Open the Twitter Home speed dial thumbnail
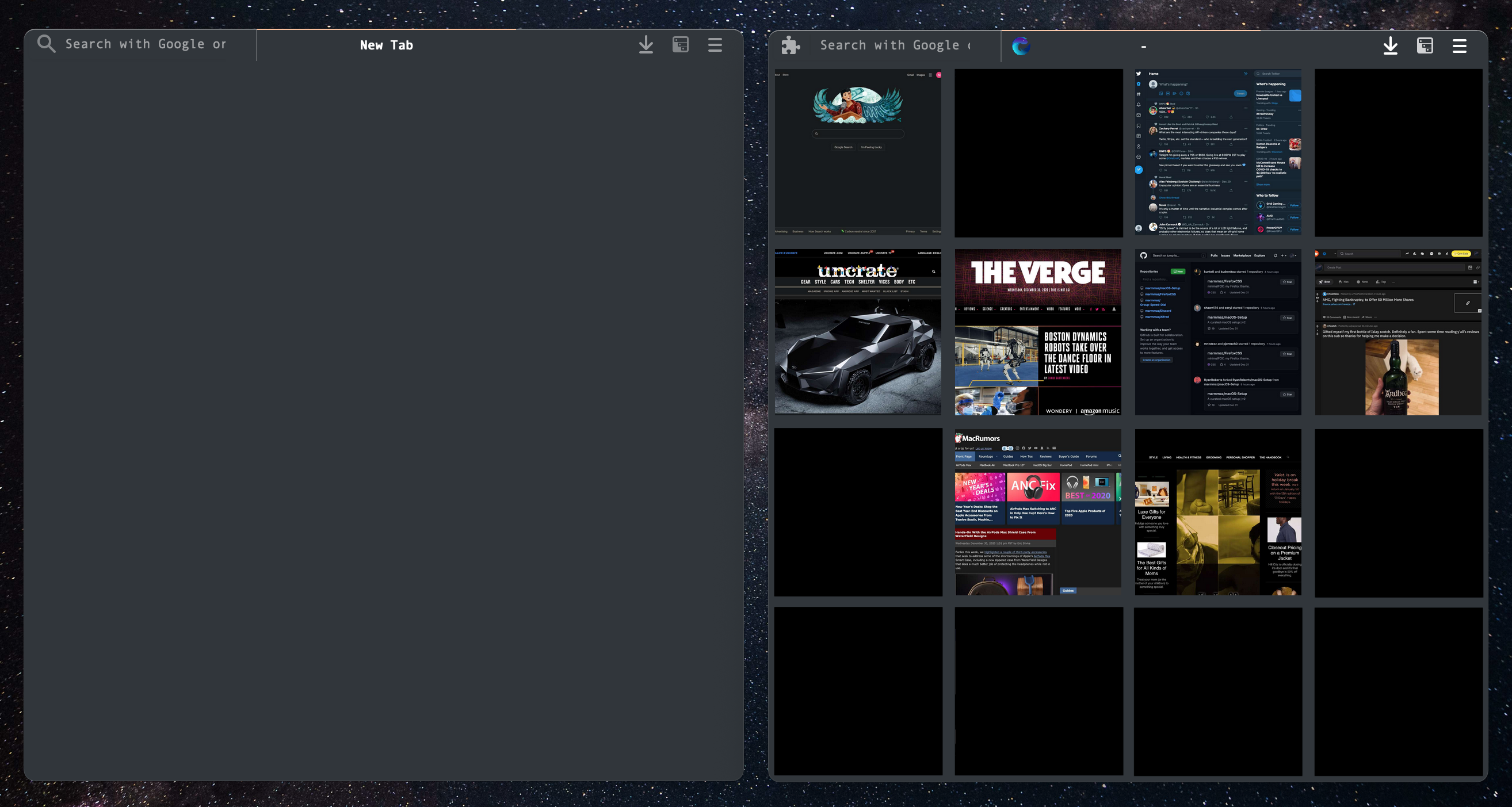The height and width of the screenshot is (807, 1512). 1218,152
